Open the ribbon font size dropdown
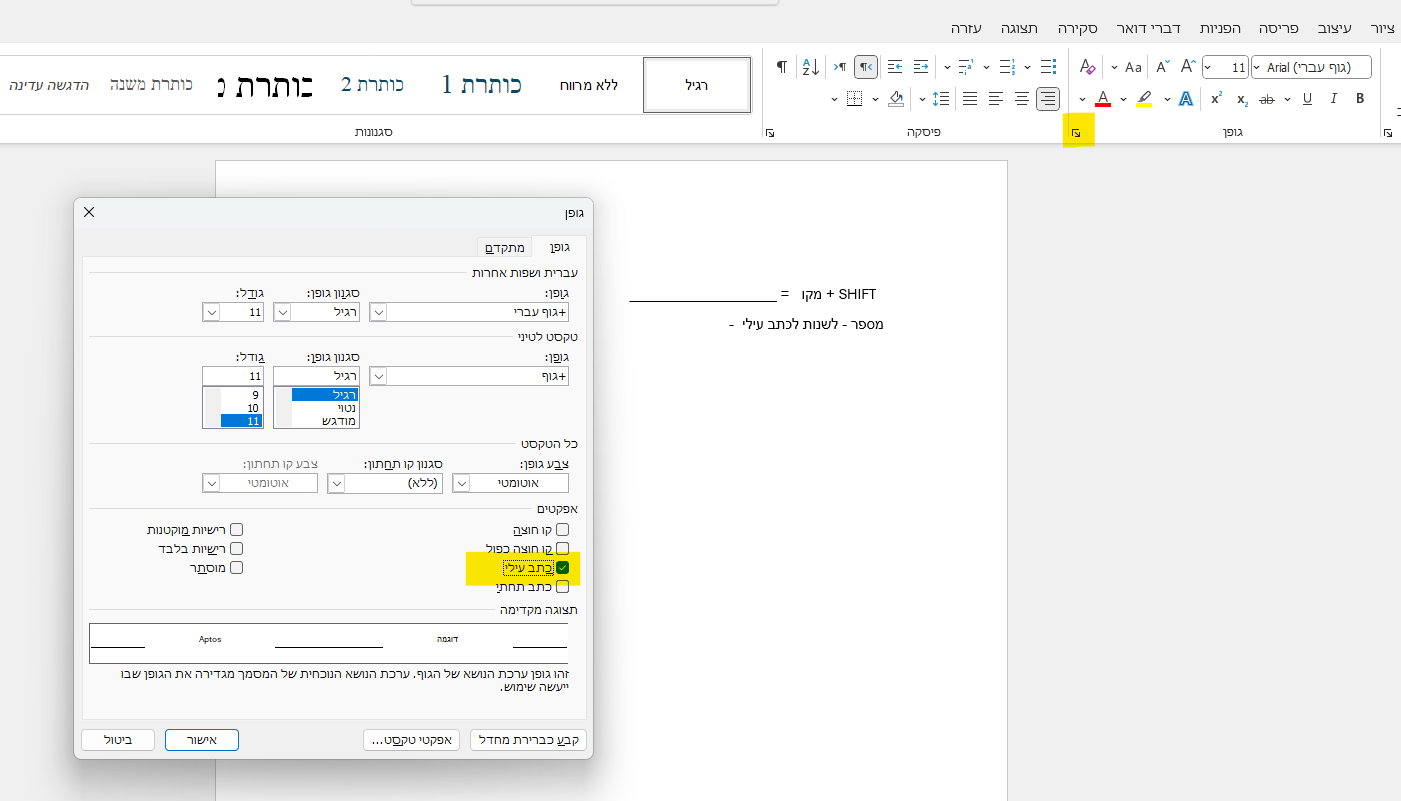Screen dimensions: 1401x801 (1209, 67)
